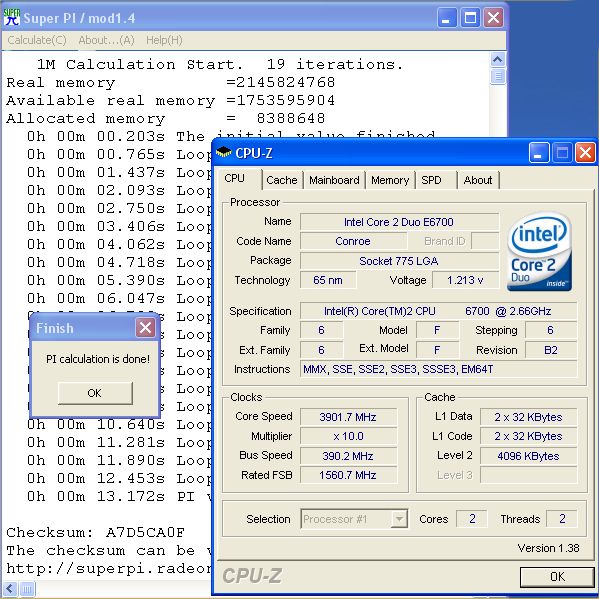
Task: Click the L1 Code value 2 x 32 KBytes
Action: 528,436
